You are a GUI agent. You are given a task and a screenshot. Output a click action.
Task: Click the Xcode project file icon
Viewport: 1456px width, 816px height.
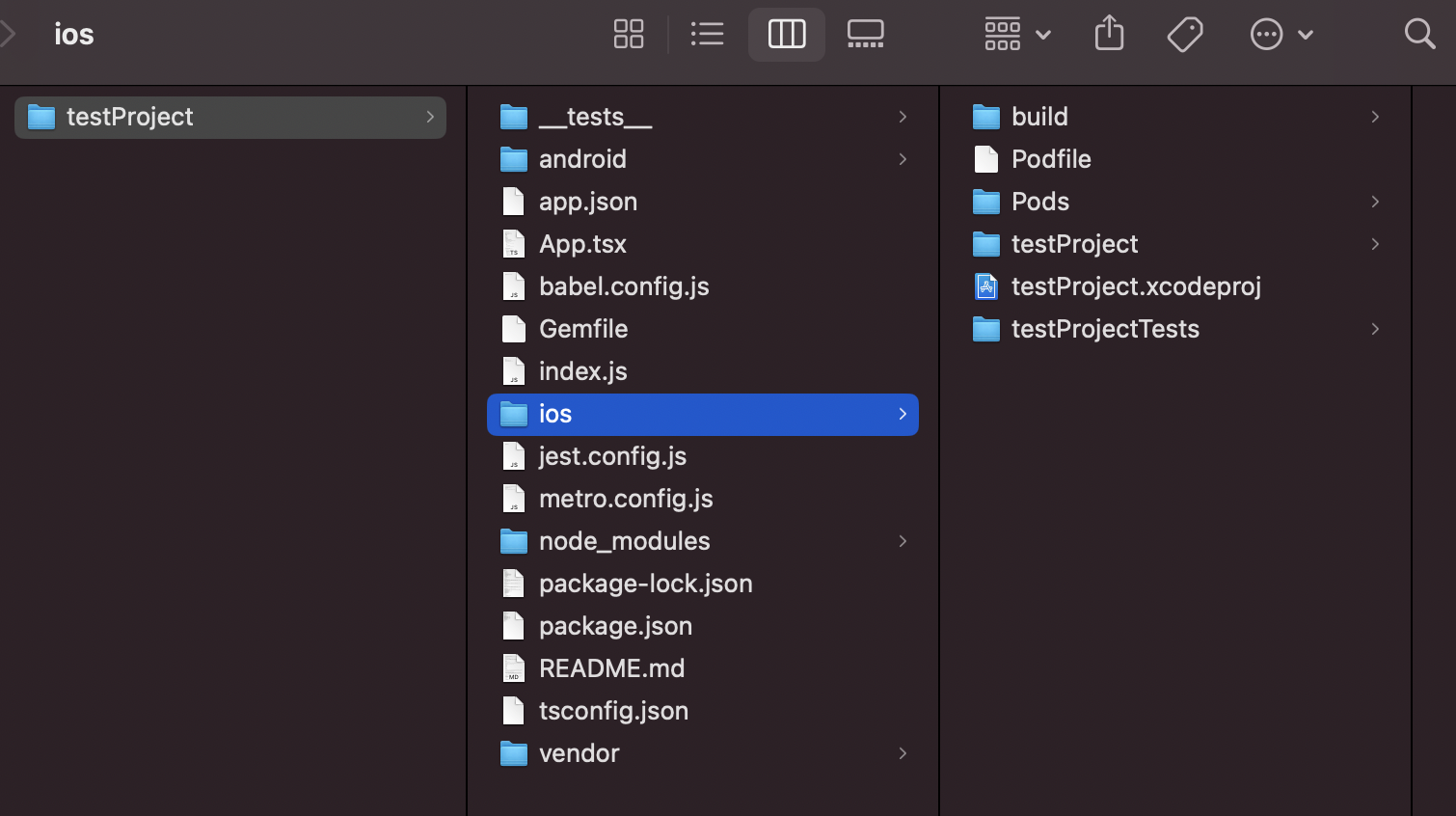pyautogui.click(x=986, y=286)
